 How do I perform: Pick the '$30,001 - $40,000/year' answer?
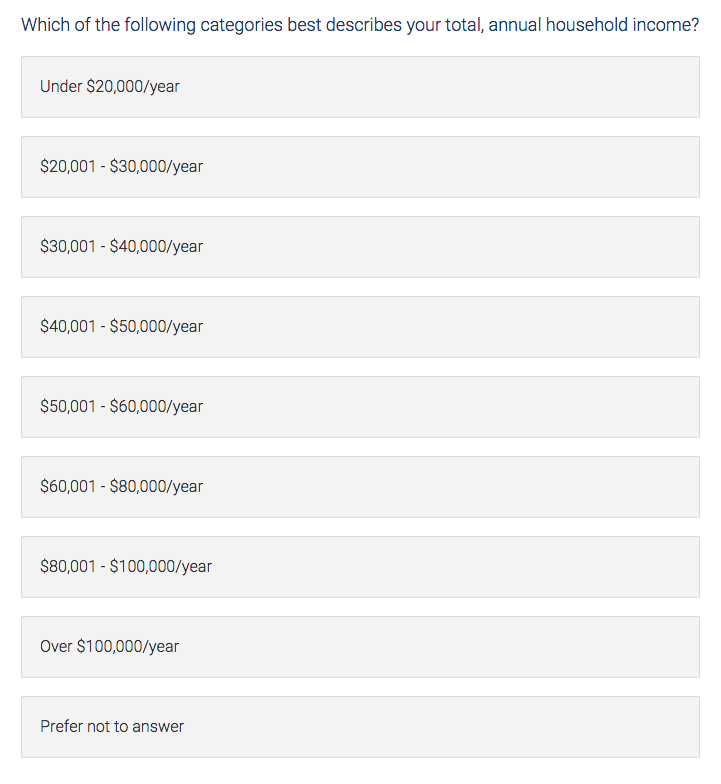(x=360, y=247)
